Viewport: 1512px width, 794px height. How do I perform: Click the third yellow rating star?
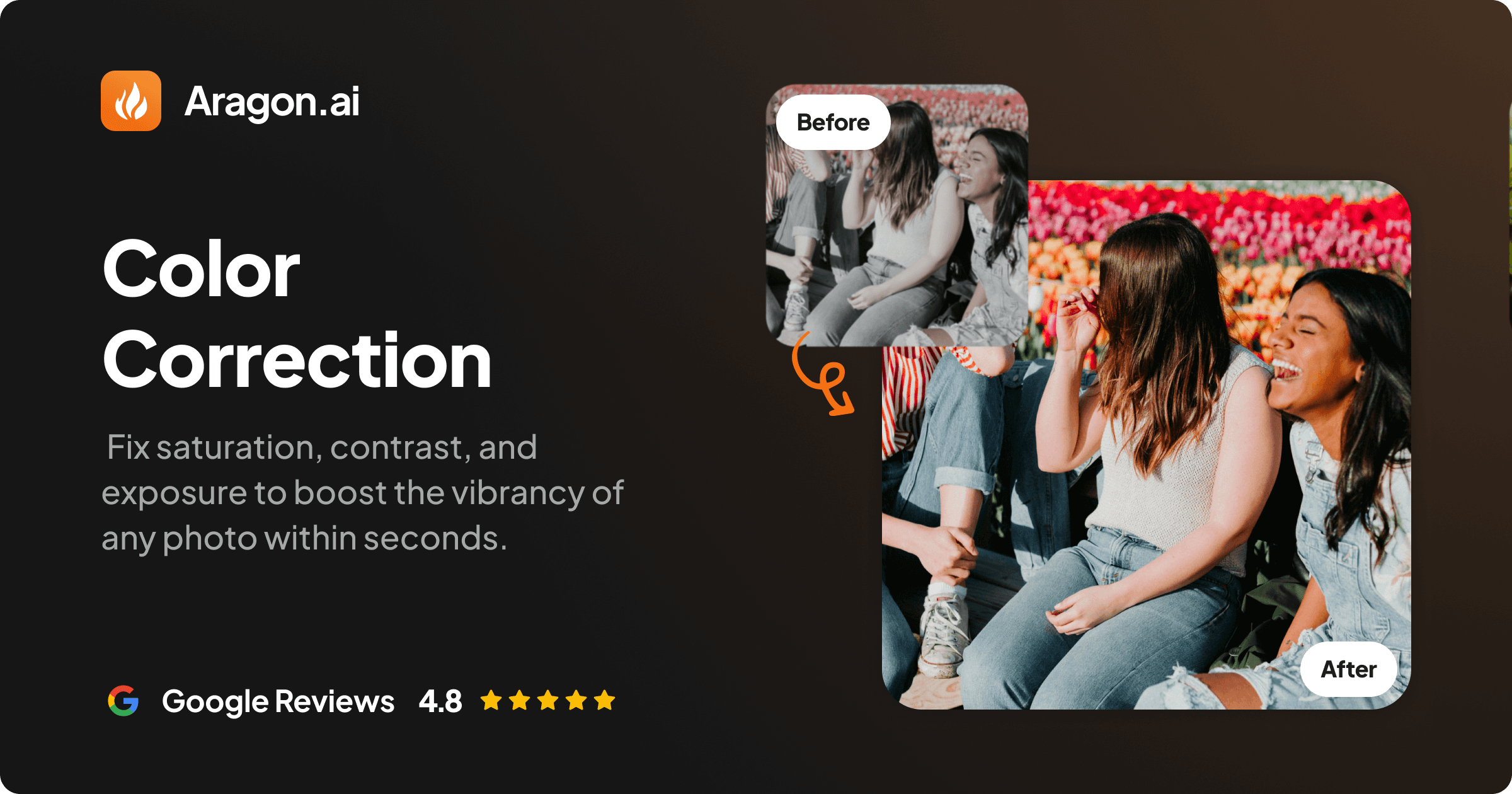tap(548, 700)
